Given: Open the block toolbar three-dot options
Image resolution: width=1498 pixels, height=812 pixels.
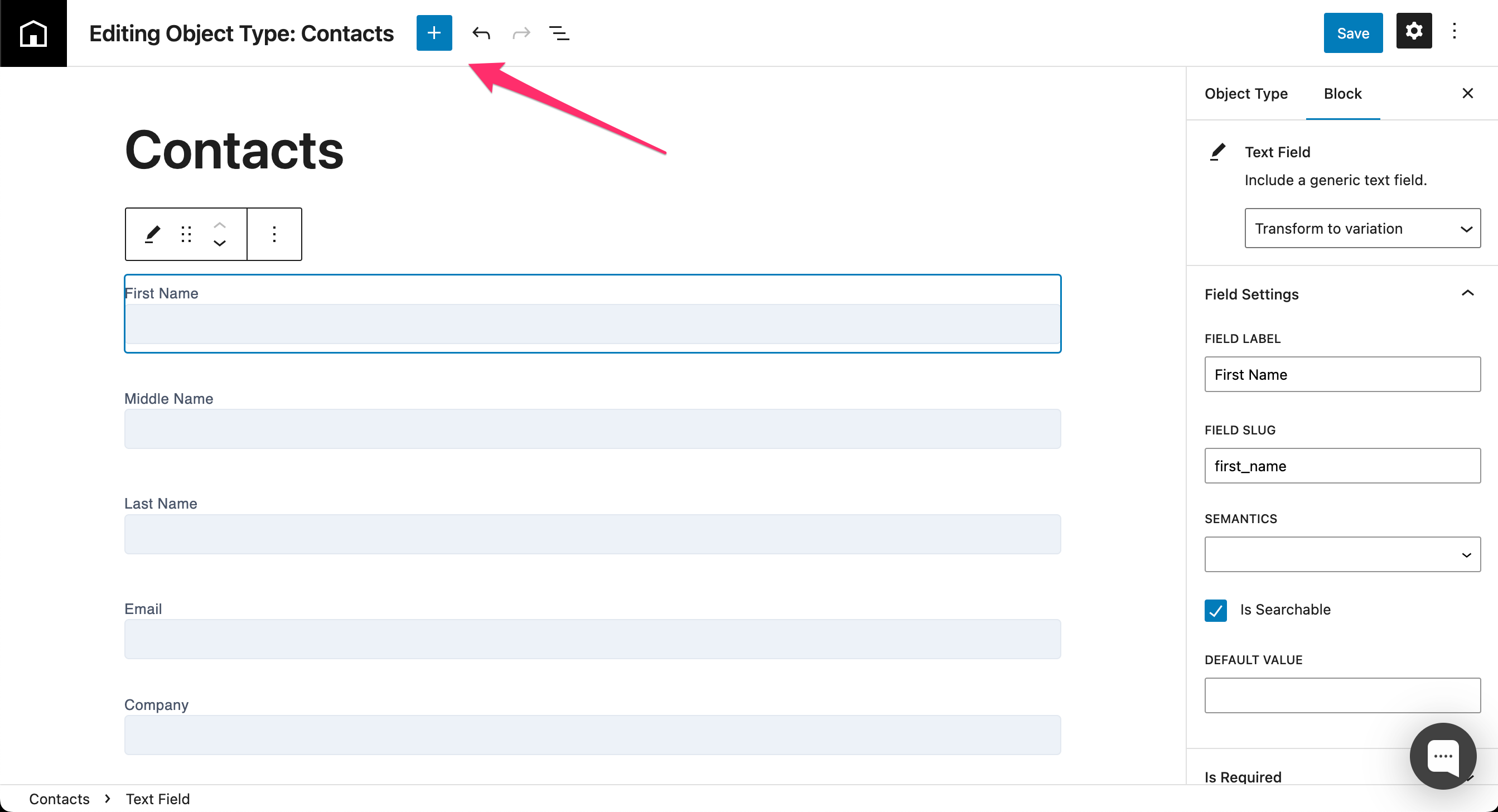Looking at the screenshot, I should click(x=274, y=234).
